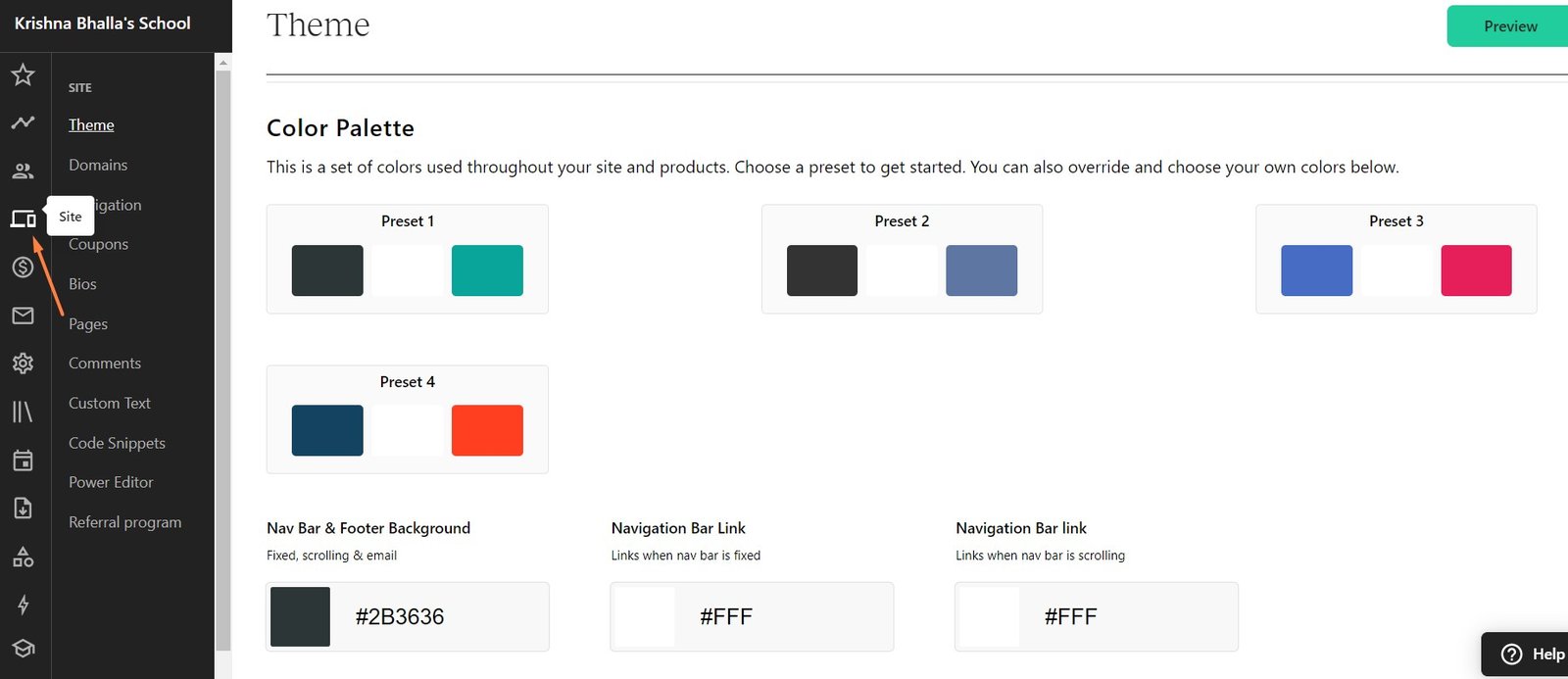Click the Navigation Bar Link fixed color field

click(752, 616)
